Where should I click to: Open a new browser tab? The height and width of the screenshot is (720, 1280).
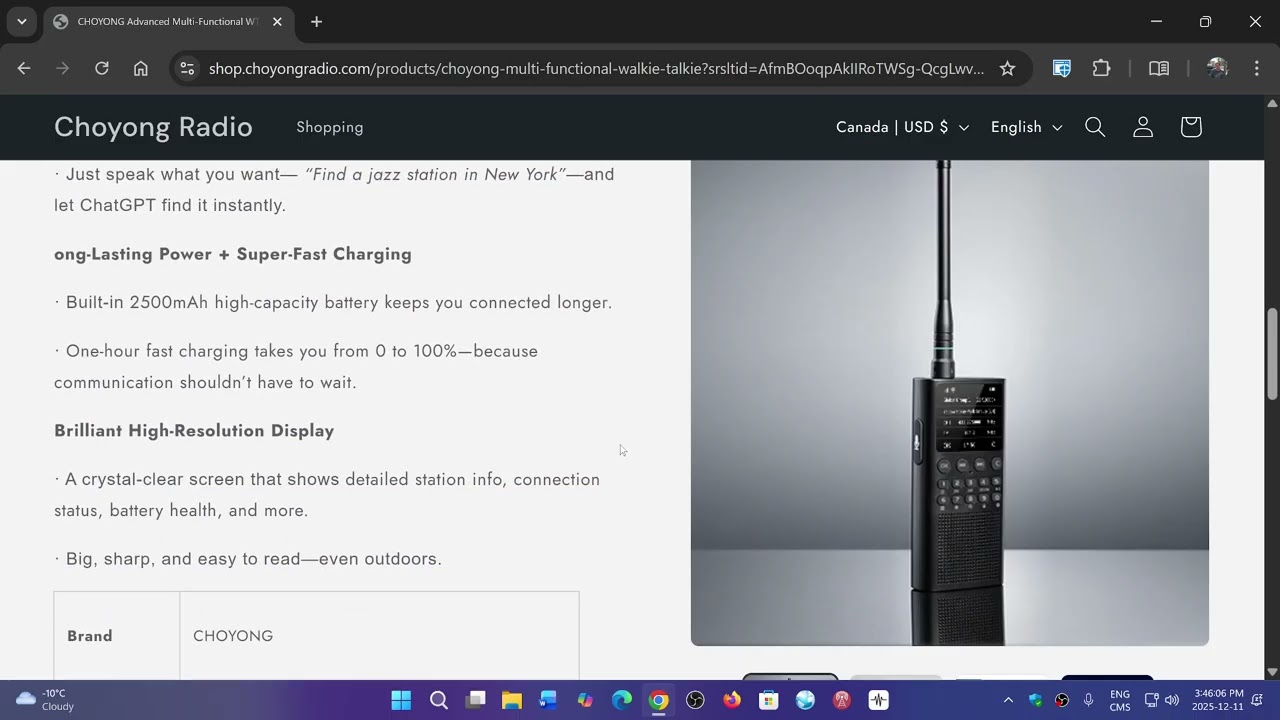(316, 21)
